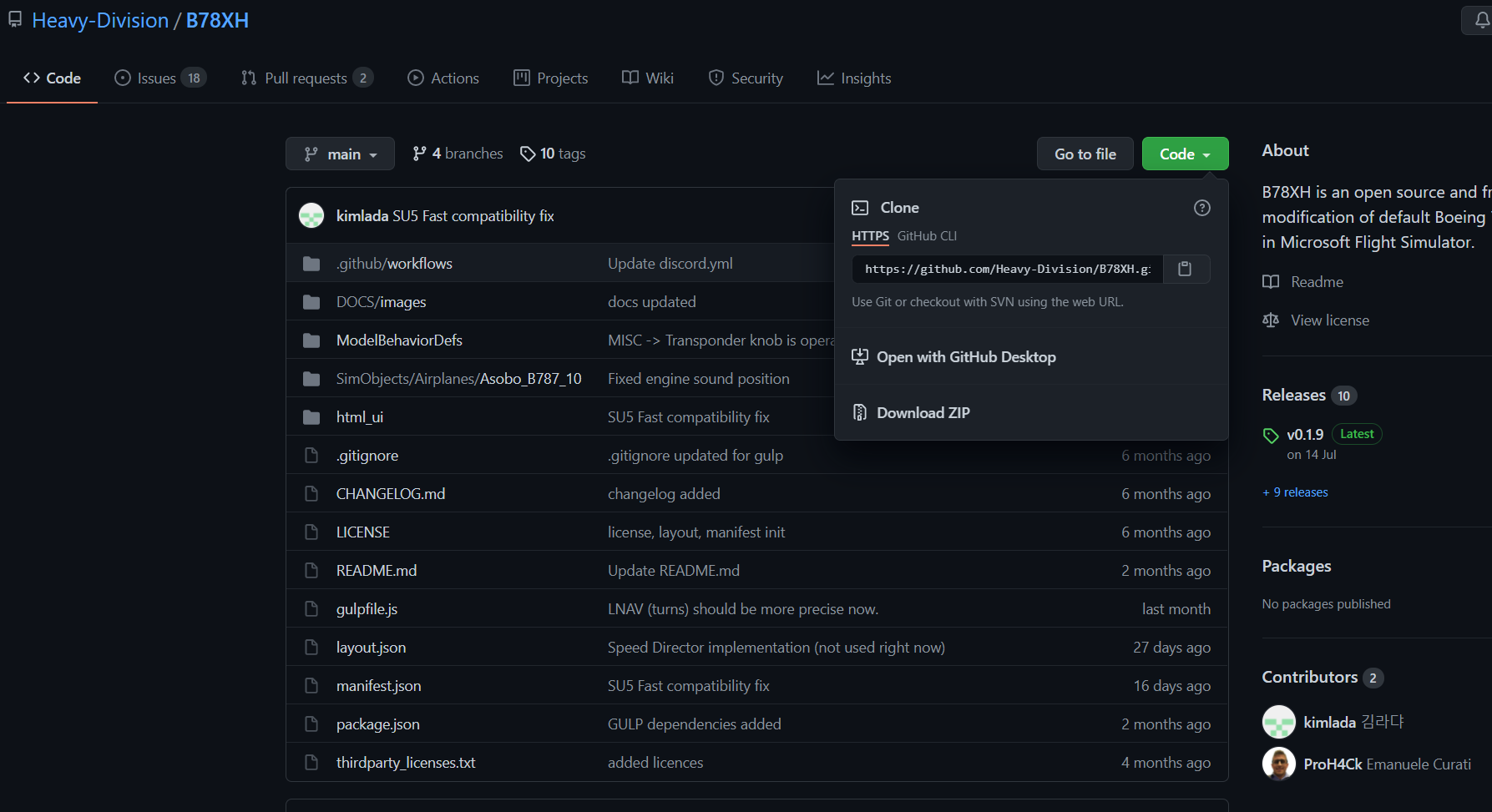The image size is (1492, 812).
Task: Open the GULP dependencies added commit message
Action: (695, 724)
